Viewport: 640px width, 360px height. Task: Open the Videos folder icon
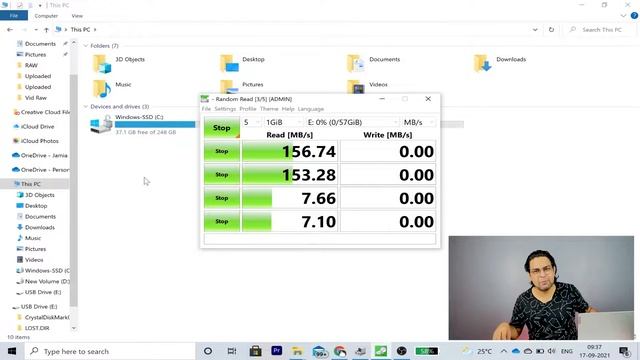pyautogui.click(x=356, y=87)
